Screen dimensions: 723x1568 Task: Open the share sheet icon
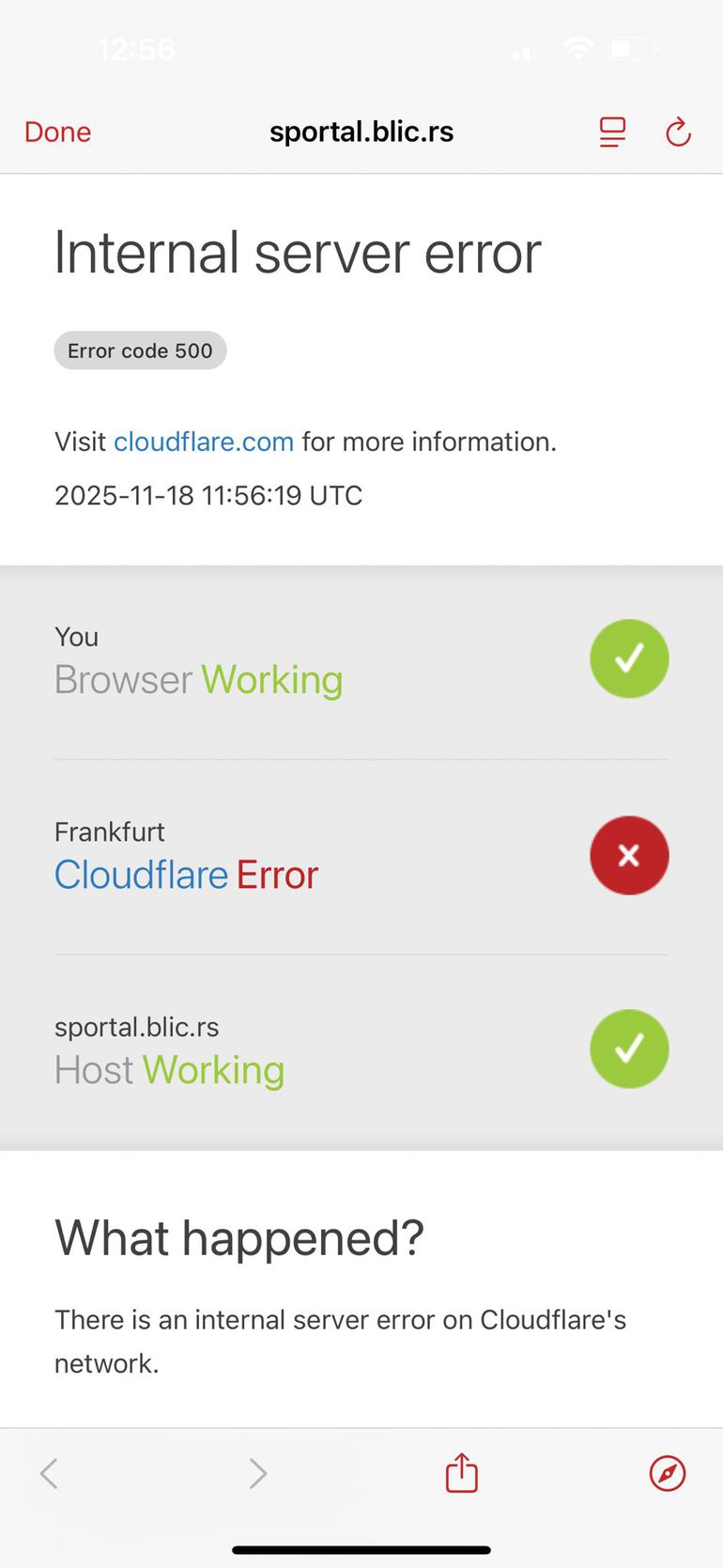[x=461, y=1472]
